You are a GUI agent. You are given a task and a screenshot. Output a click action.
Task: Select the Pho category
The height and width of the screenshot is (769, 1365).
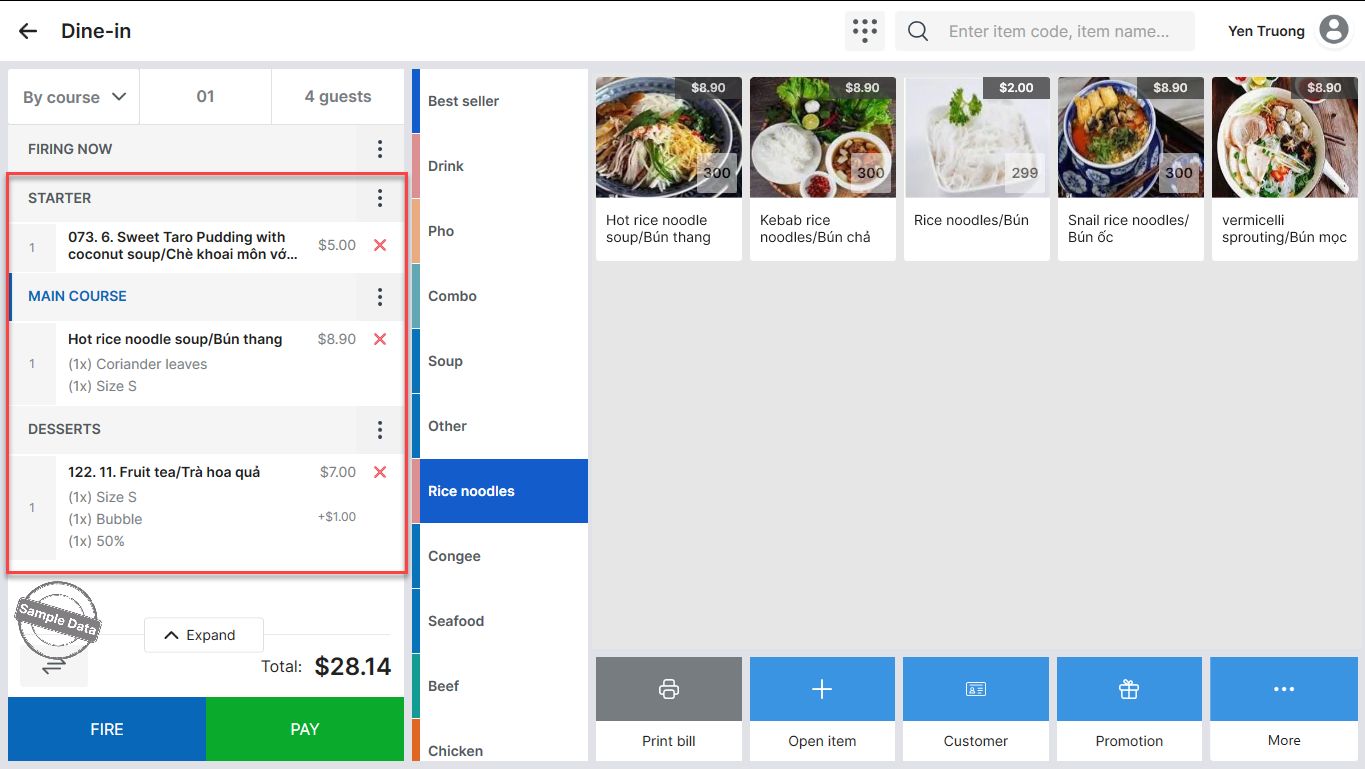(500, 231)
